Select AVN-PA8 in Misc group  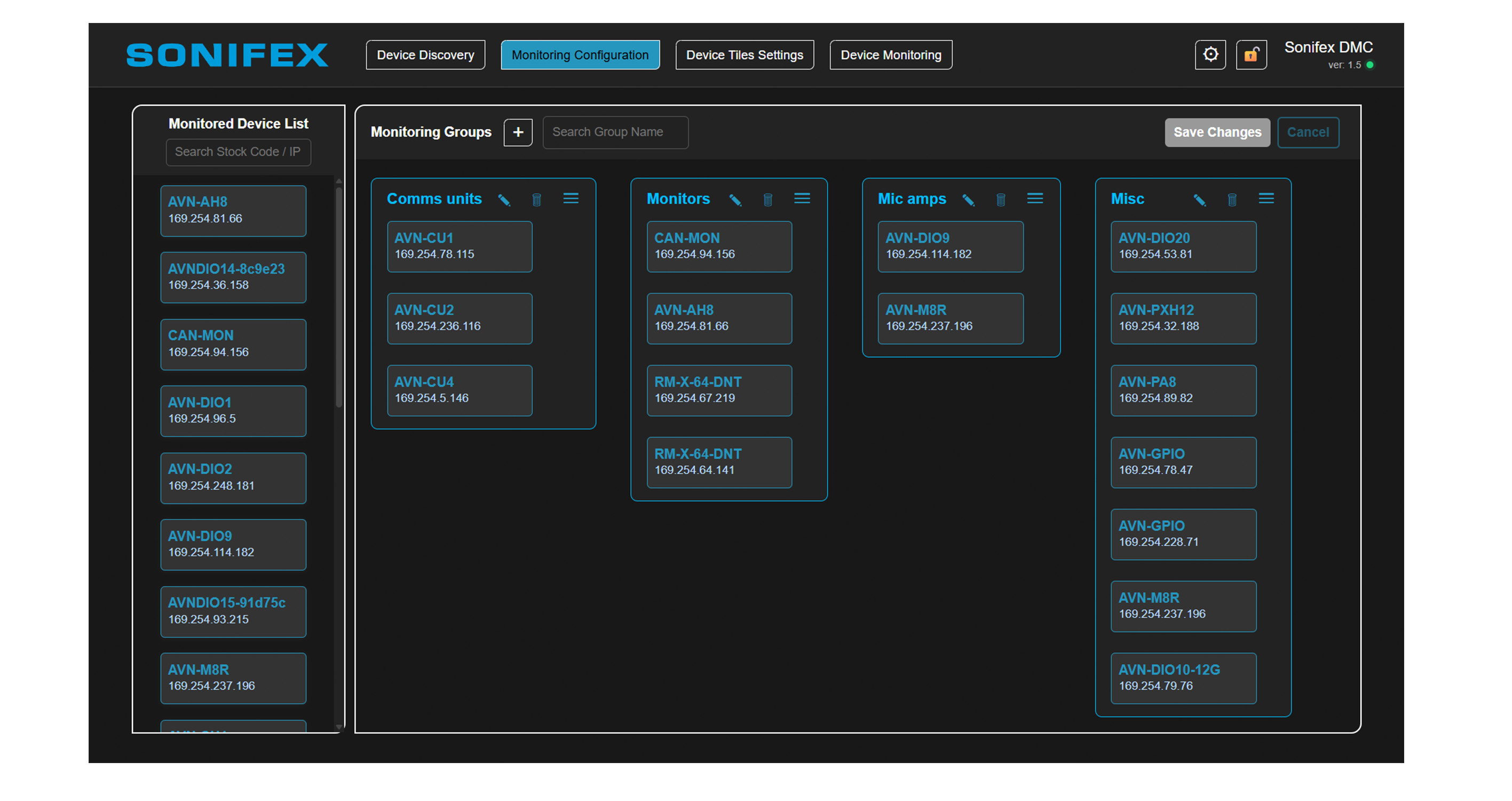(x=1183, y=390)
